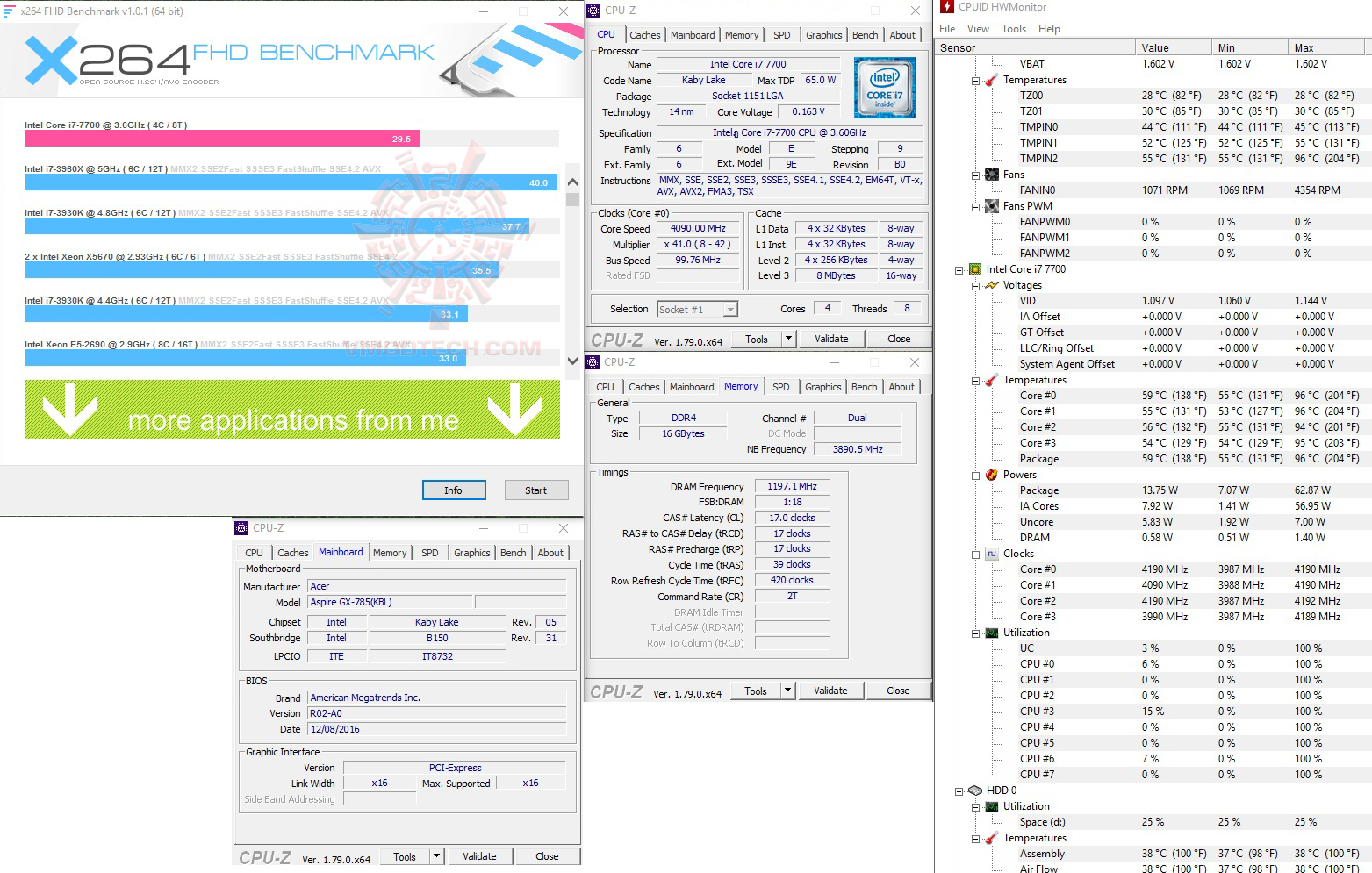Click the CPU-Z icon in the CPU tab window's title bar

pyautogui.click(x=593, y=11)
